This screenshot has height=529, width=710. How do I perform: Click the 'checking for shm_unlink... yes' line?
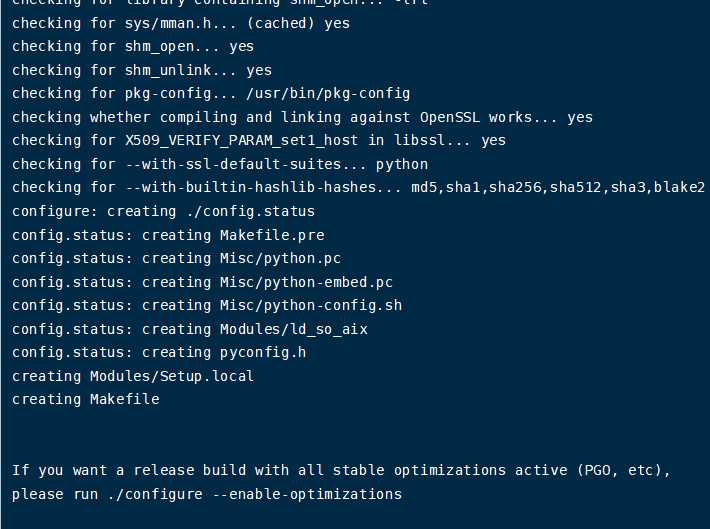point(142,70)
